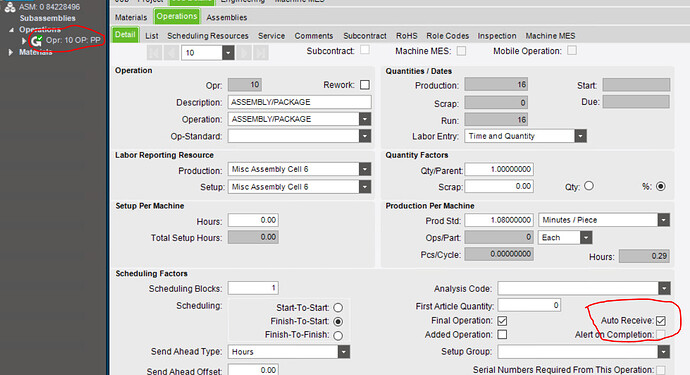690x375 pixels.
Task: Select the Start-To-Start scheduling option
Action: click(x=338, y=308)
